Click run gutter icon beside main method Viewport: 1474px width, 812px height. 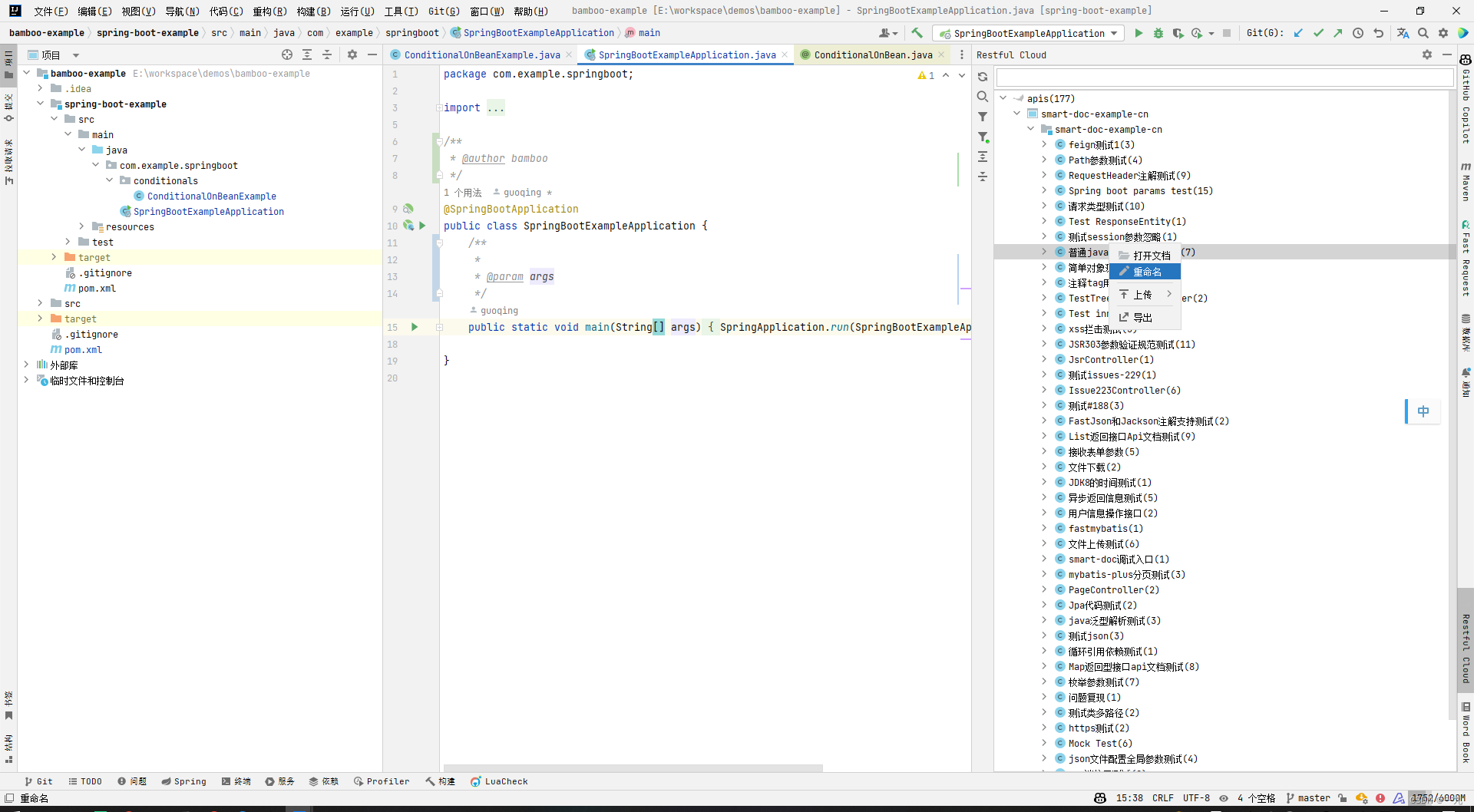[415, 327]
